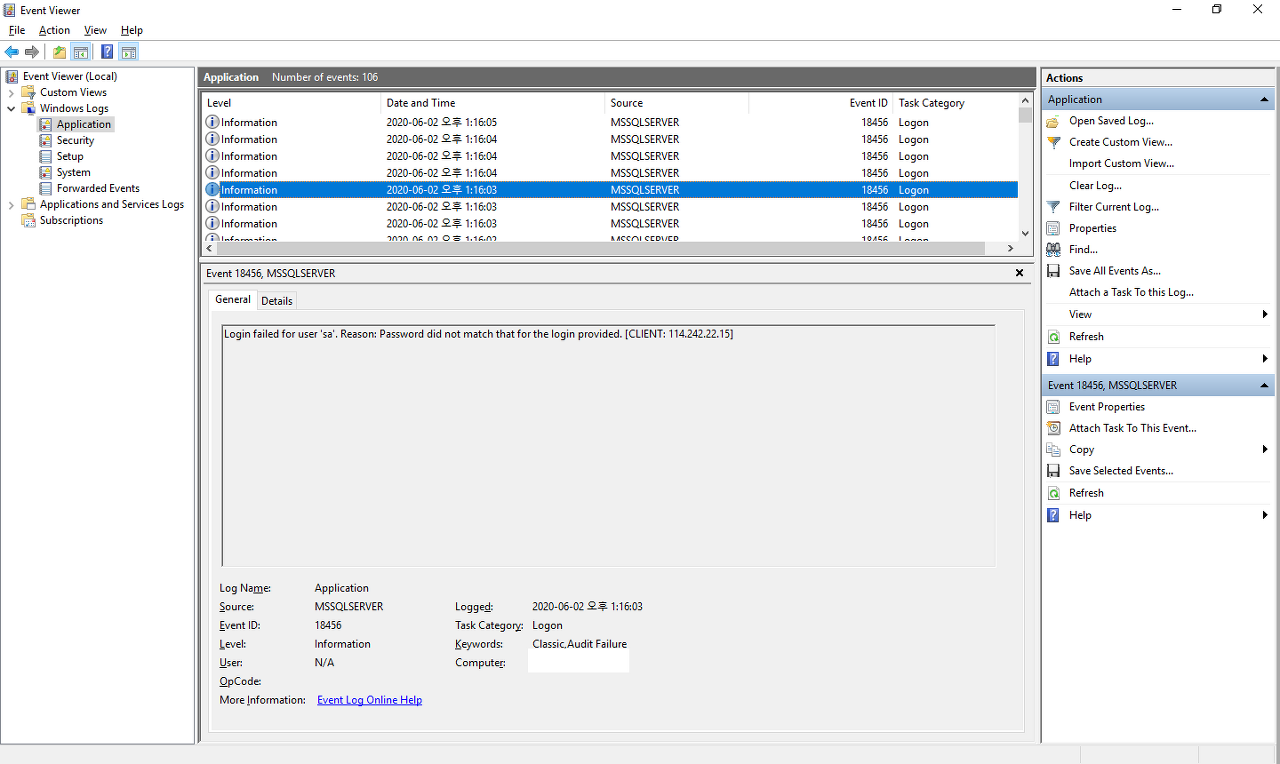1280x764 pixels.
Task: Click info icon of the 1:16:05 event row
Action: tap(212, 122)
